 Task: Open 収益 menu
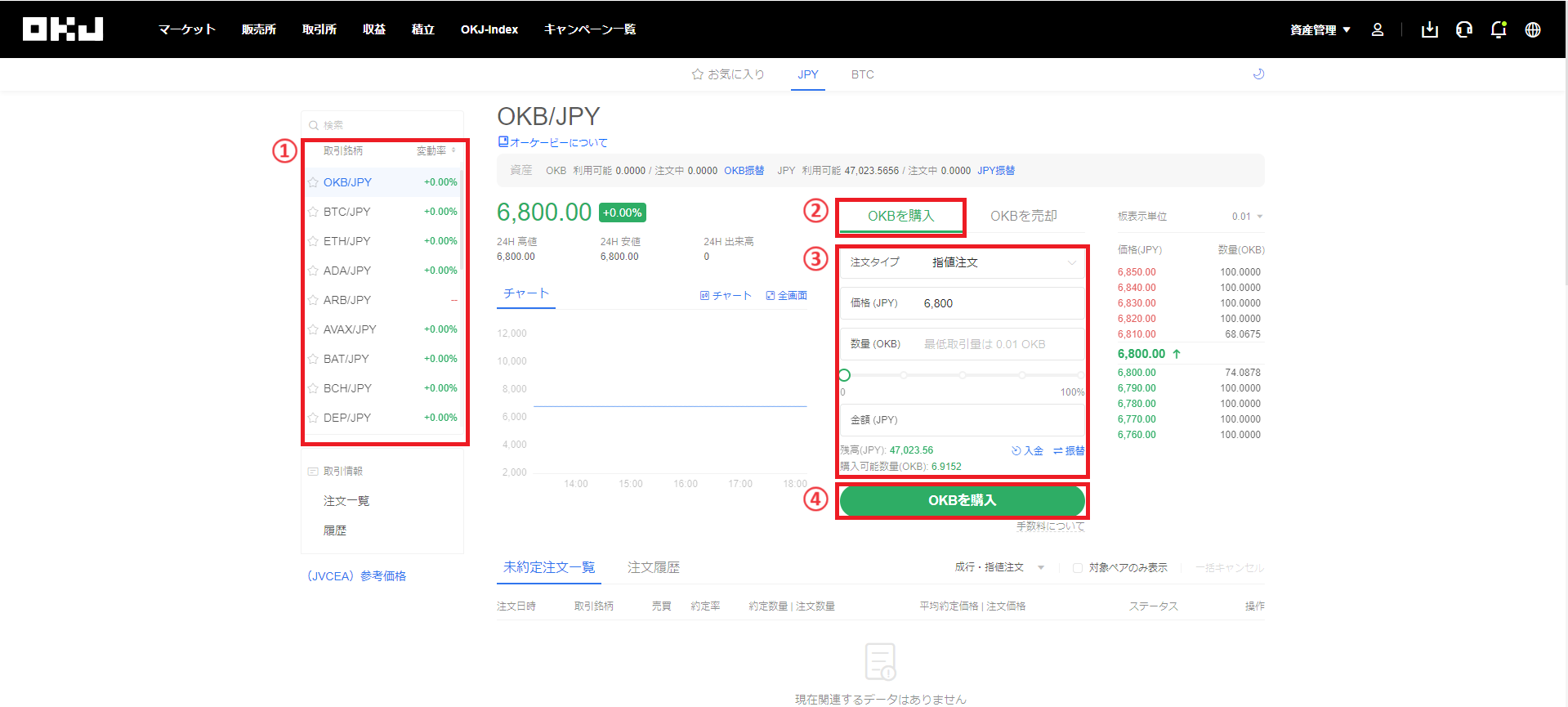click(374, 29)
